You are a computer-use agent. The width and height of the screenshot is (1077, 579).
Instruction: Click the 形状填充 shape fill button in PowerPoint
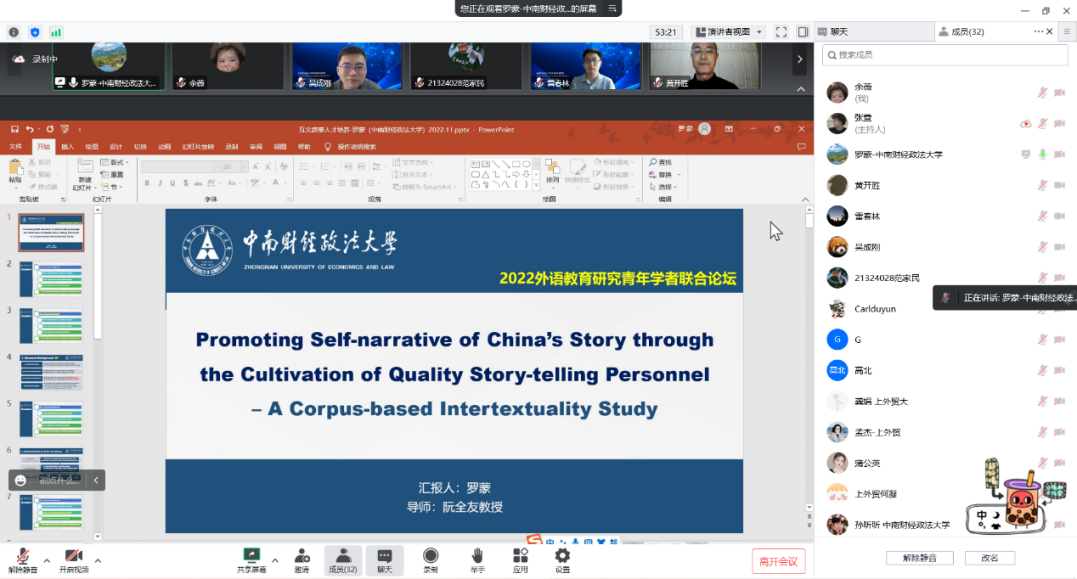[612, 162]
